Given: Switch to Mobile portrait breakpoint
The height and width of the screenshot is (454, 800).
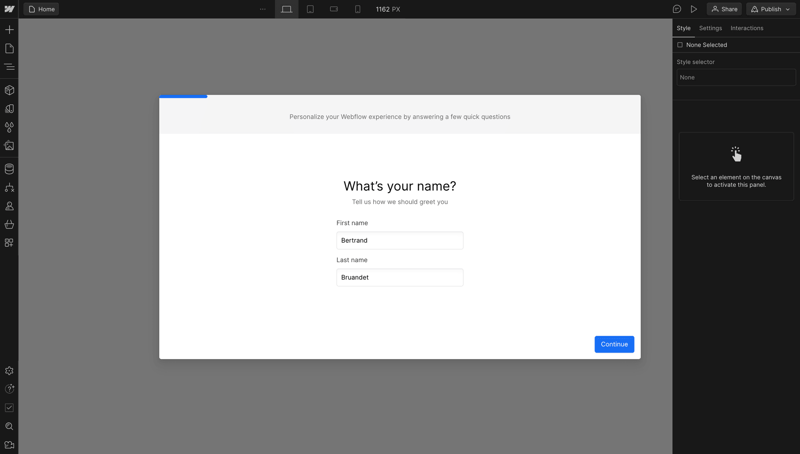Looking at the screenshot, I should pyautogui.click(x=358, y=9).
